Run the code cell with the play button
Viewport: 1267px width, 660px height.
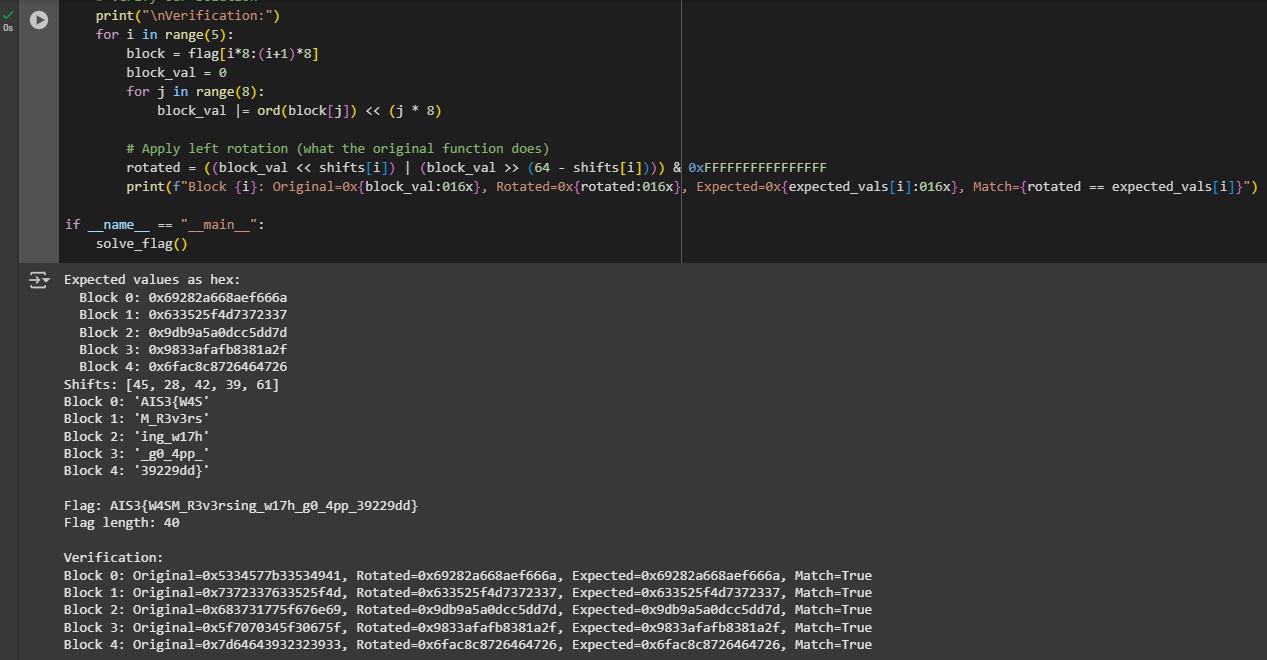pyautogui.click(x=39, y=20)
